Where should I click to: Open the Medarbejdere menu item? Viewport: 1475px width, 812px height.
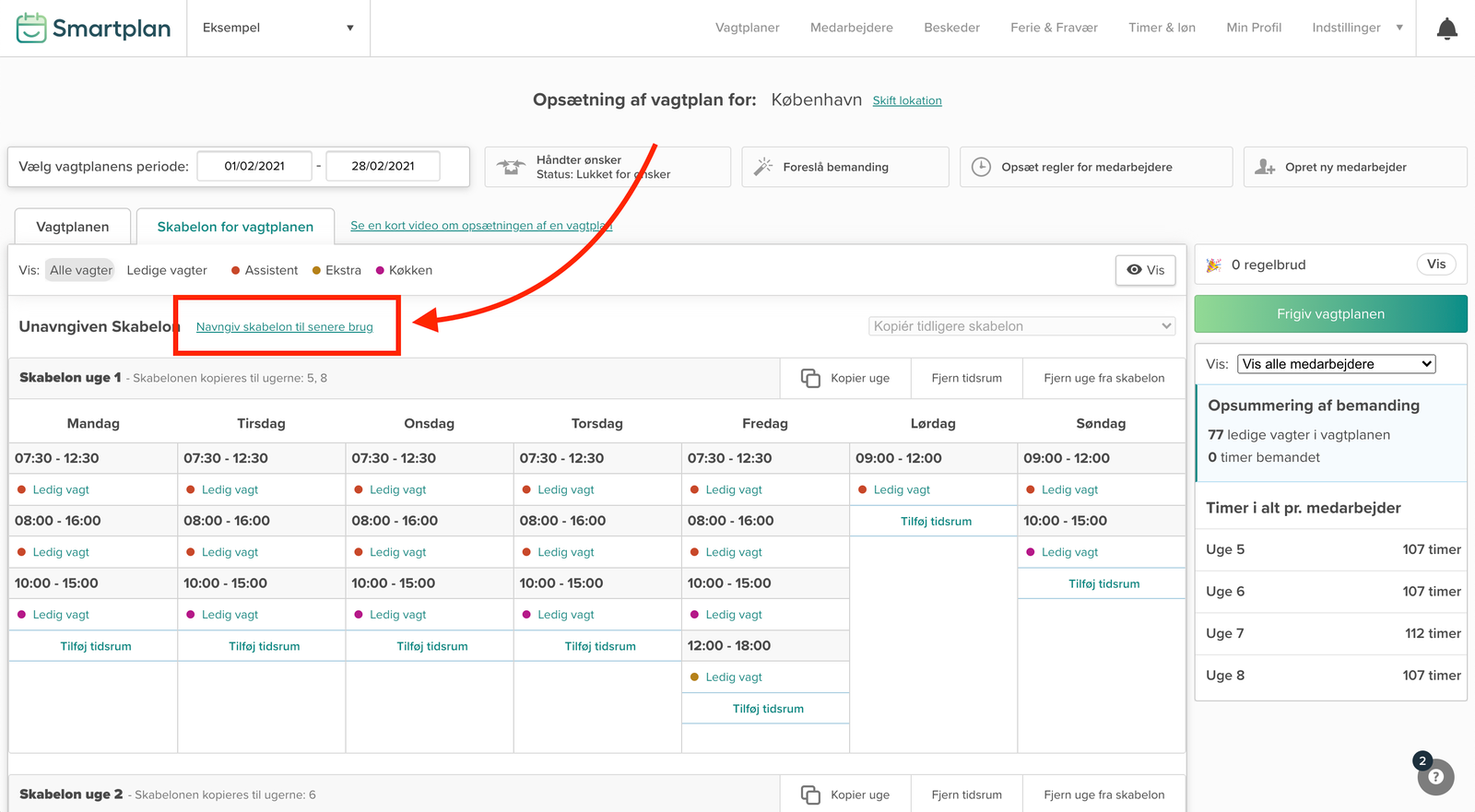click(851, 28)
